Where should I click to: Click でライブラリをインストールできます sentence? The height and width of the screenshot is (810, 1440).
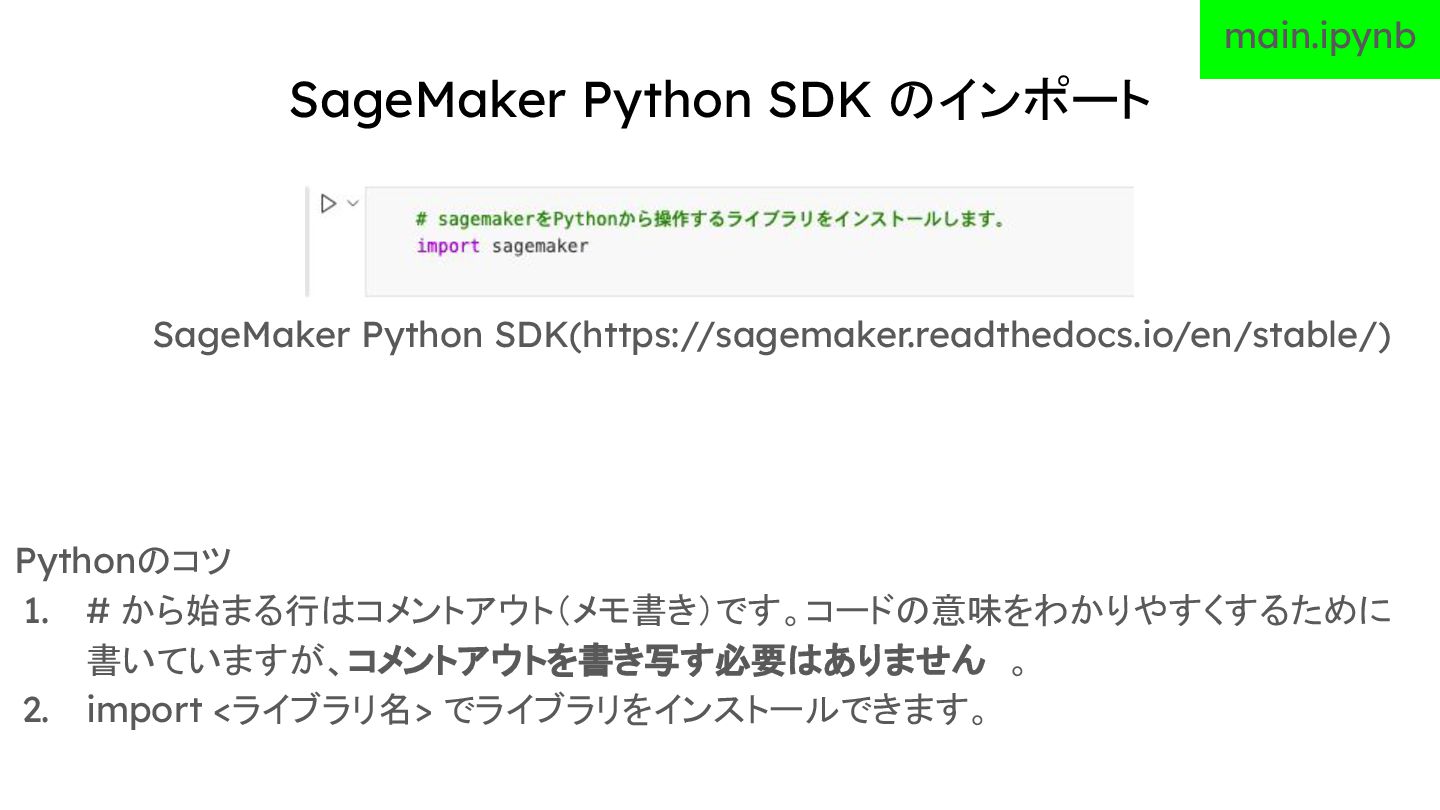(716, 711)
